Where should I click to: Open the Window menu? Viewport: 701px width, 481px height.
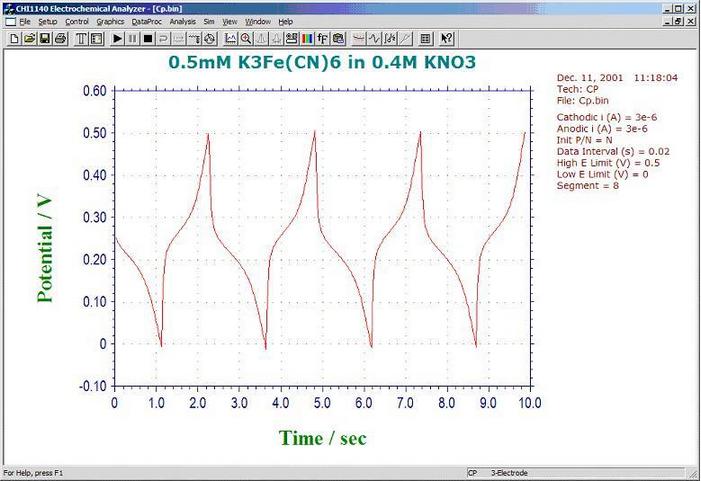[x=258, y=21]
